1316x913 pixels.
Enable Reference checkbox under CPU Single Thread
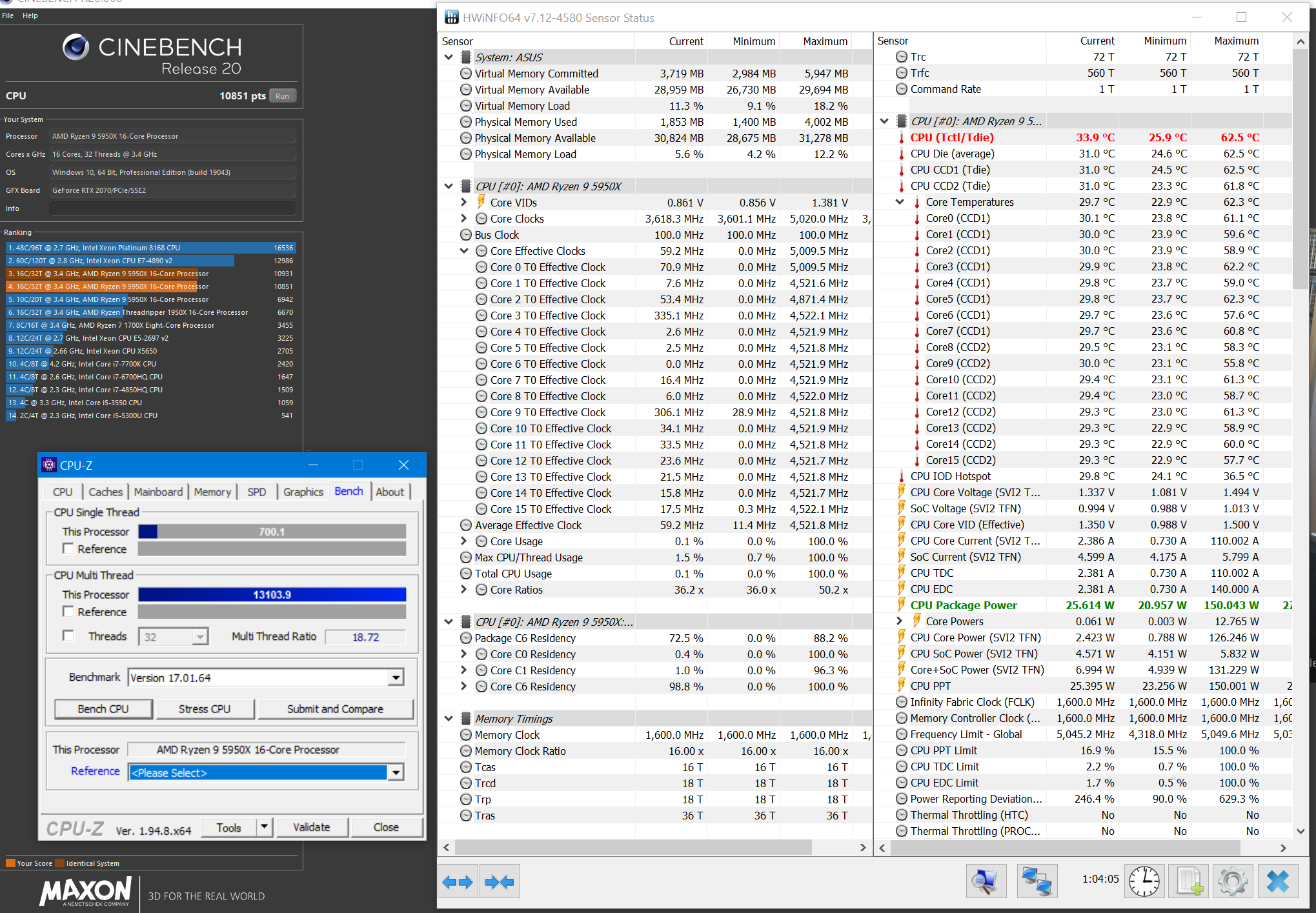tap(68, 548)
